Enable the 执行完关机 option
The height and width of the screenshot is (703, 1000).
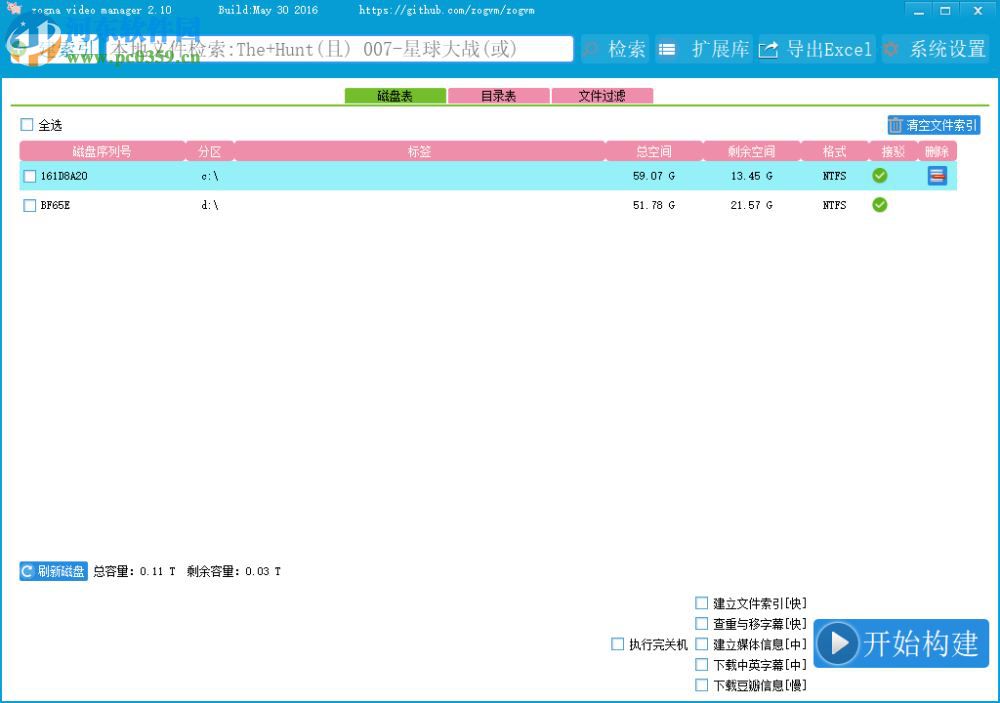(x=617, y=644)
